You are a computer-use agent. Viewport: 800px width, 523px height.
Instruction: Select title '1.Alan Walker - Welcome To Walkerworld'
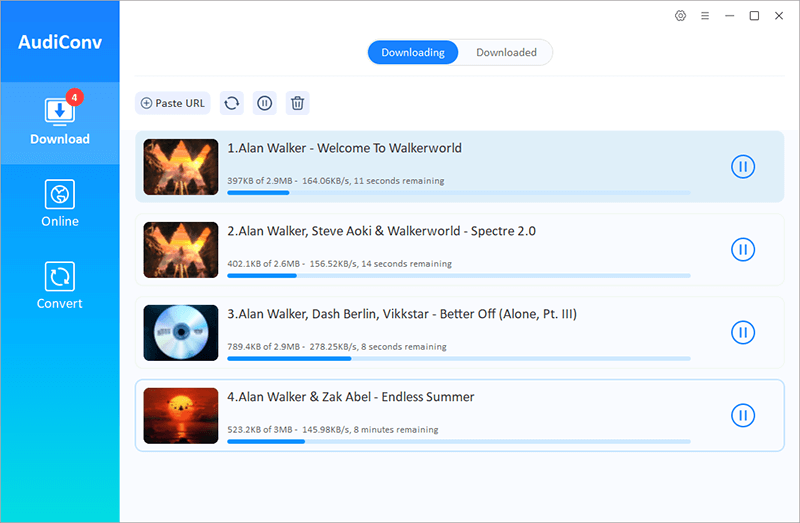344,148
